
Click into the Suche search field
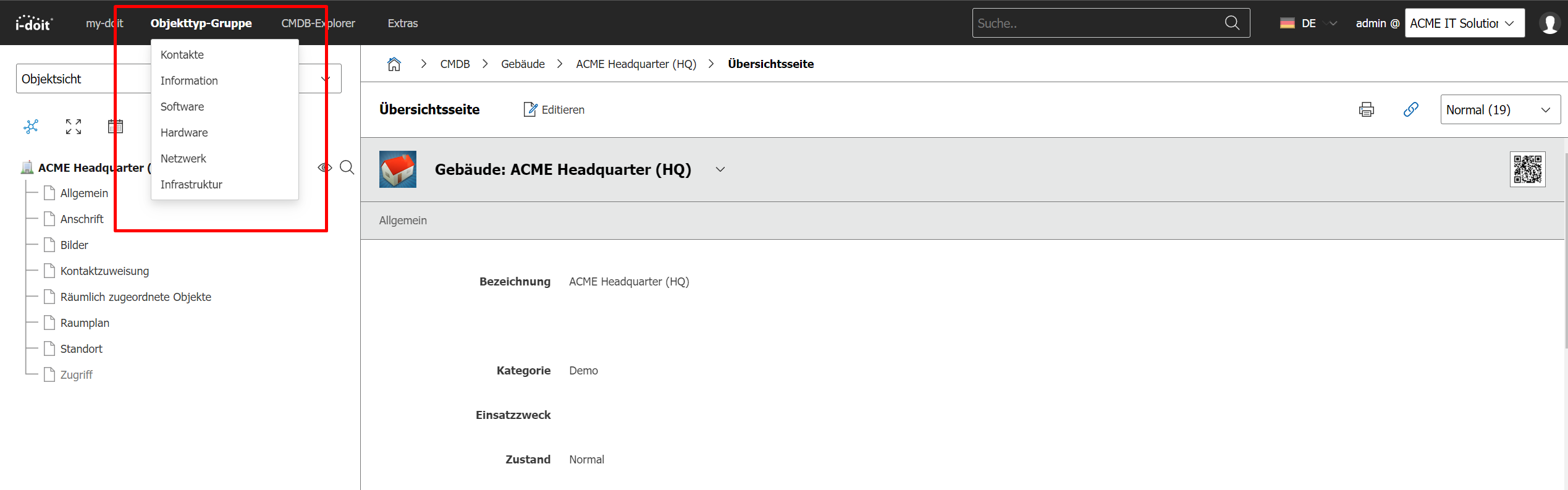[x=1097, y=23]
